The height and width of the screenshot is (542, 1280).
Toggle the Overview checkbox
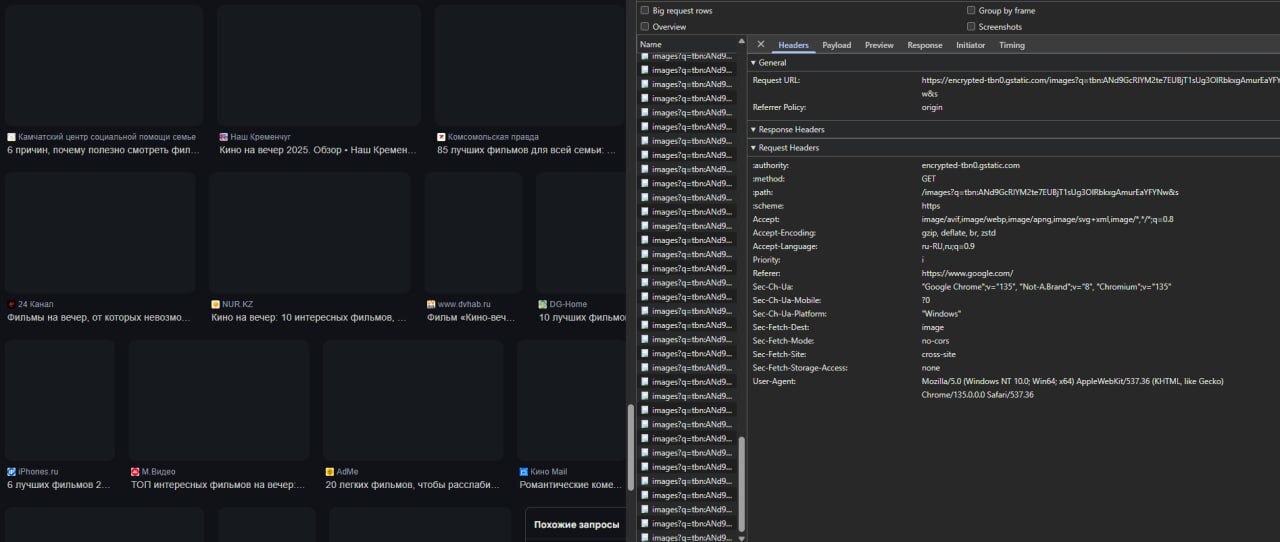pyautogui.click(x=645, y=27)
